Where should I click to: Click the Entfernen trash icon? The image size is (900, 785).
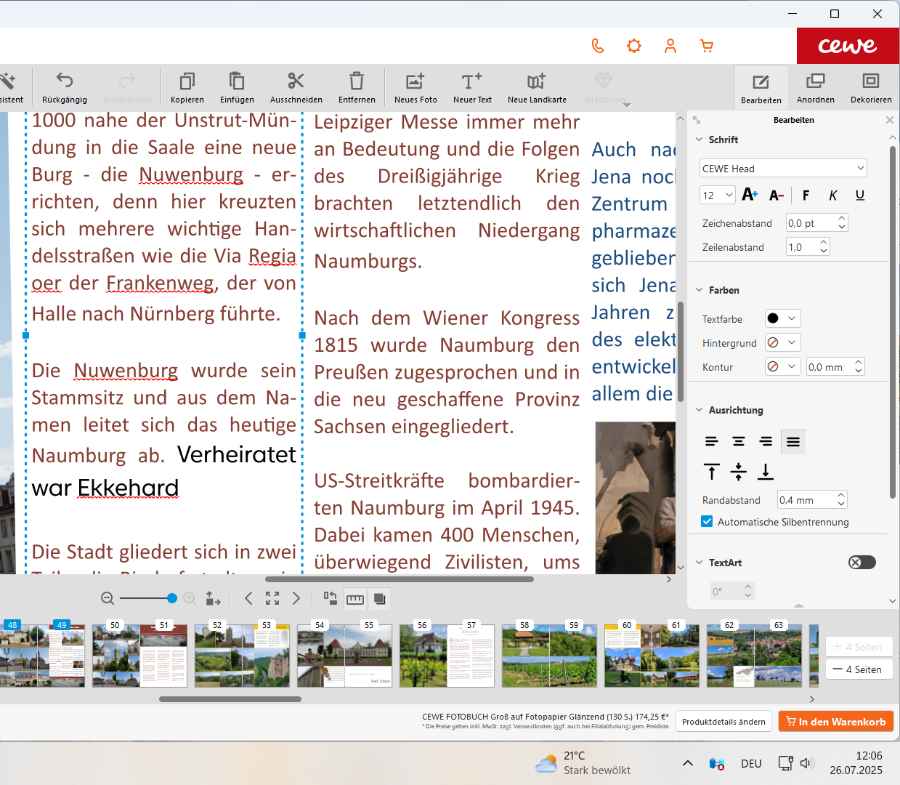[356, 82]
